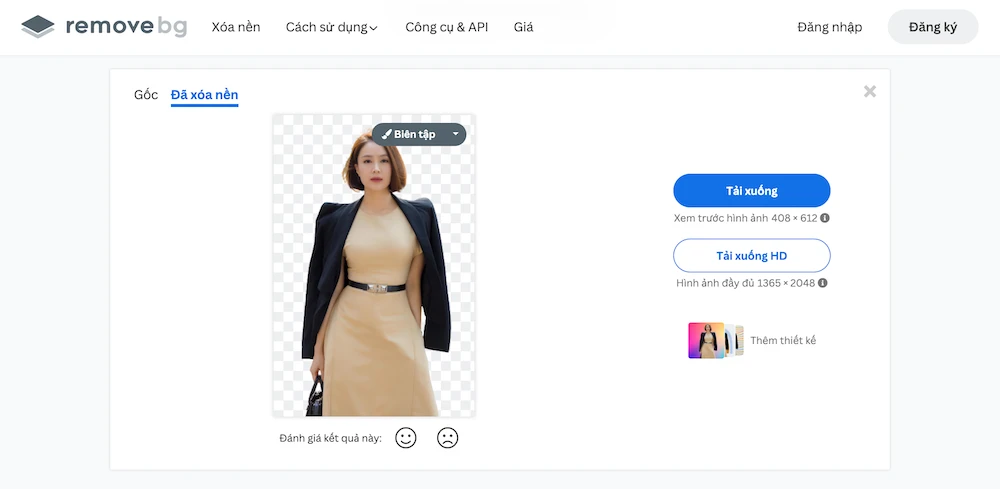
Task: Click the Tải xuống HD button
Action: point(752,256)
